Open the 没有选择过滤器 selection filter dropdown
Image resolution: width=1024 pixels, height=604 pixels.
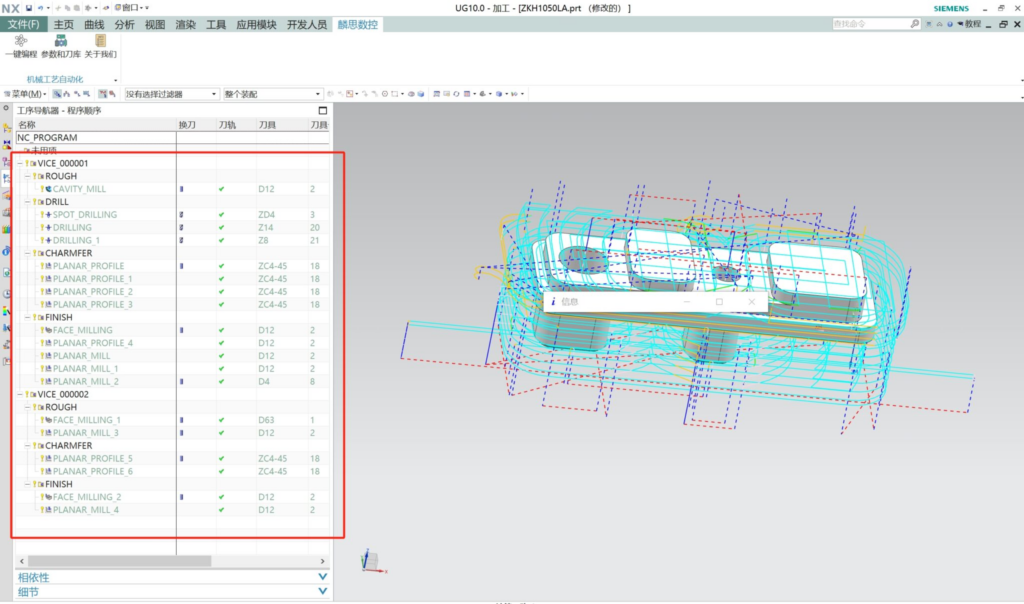[x=171, y=94]
